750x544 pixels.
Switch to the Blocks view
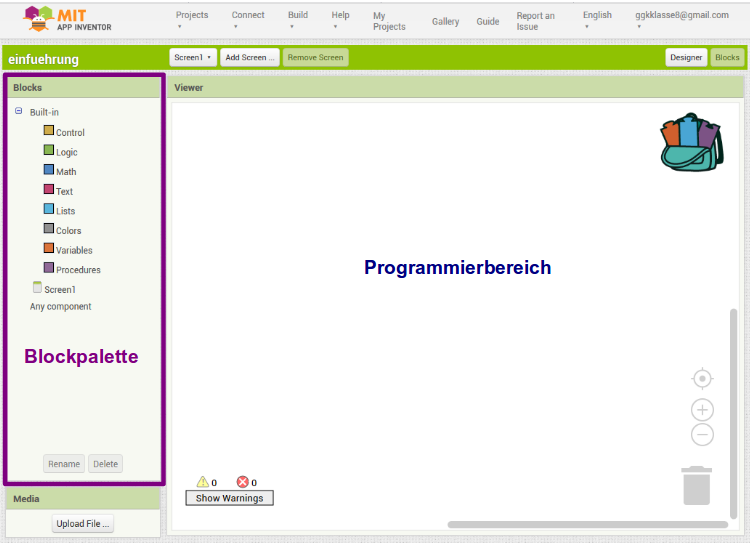click(727, 58)
